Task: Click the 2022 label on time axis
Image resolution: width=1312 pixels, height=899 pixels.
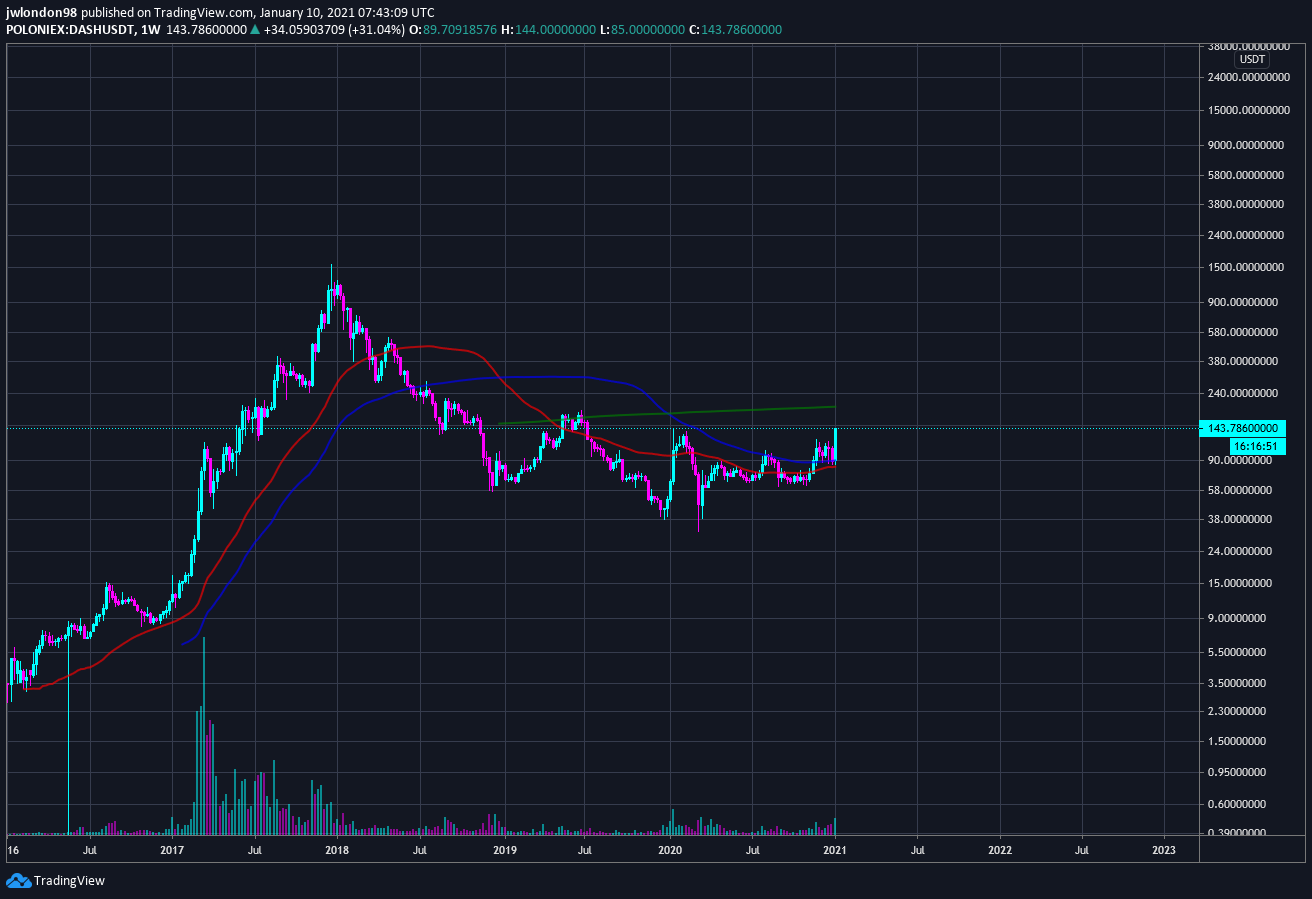Action: pyautogui.click(x=999, y=850)
